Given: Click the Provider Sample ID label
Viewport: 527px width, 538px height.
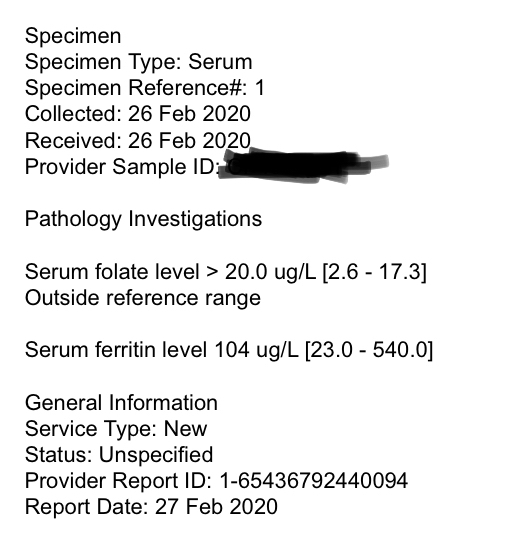Looking at the screenshot, I should (x=122, y=166).
